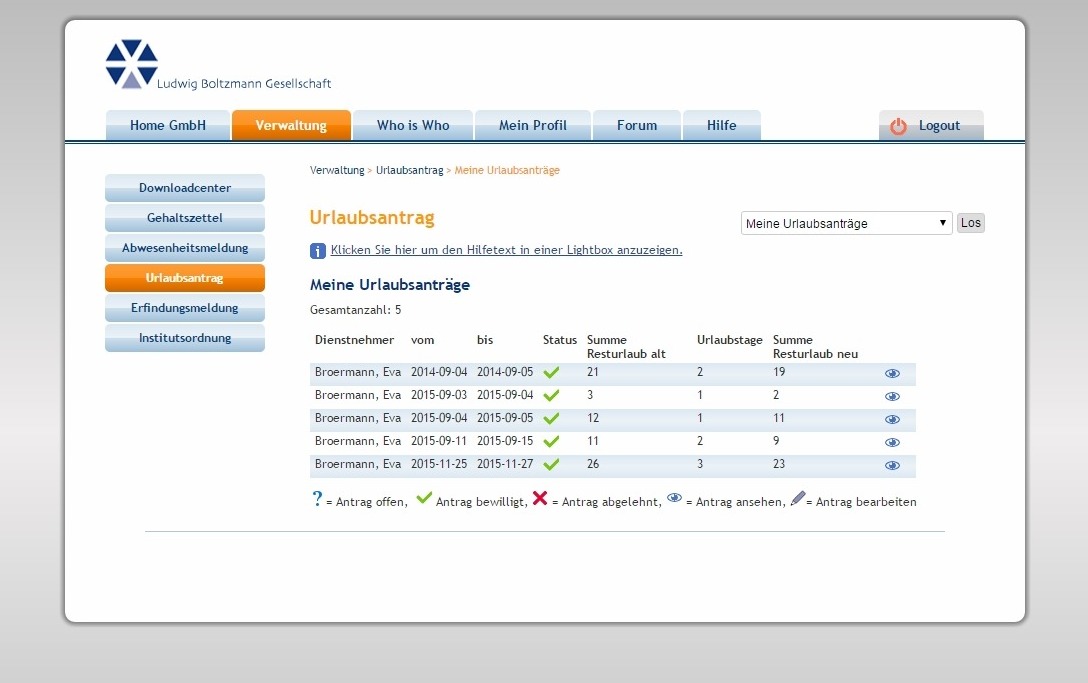This screenshot has width=1088, height=683.
Task: View the request starting 2015-11-25
Action: point(892,465)
